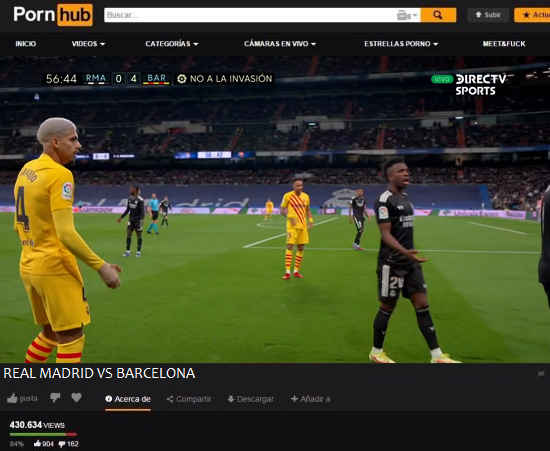The height and width of the screenshot is (451, 550).
Task: Open the MEET&FUCK menu item
Action: [x=504, y=44]
